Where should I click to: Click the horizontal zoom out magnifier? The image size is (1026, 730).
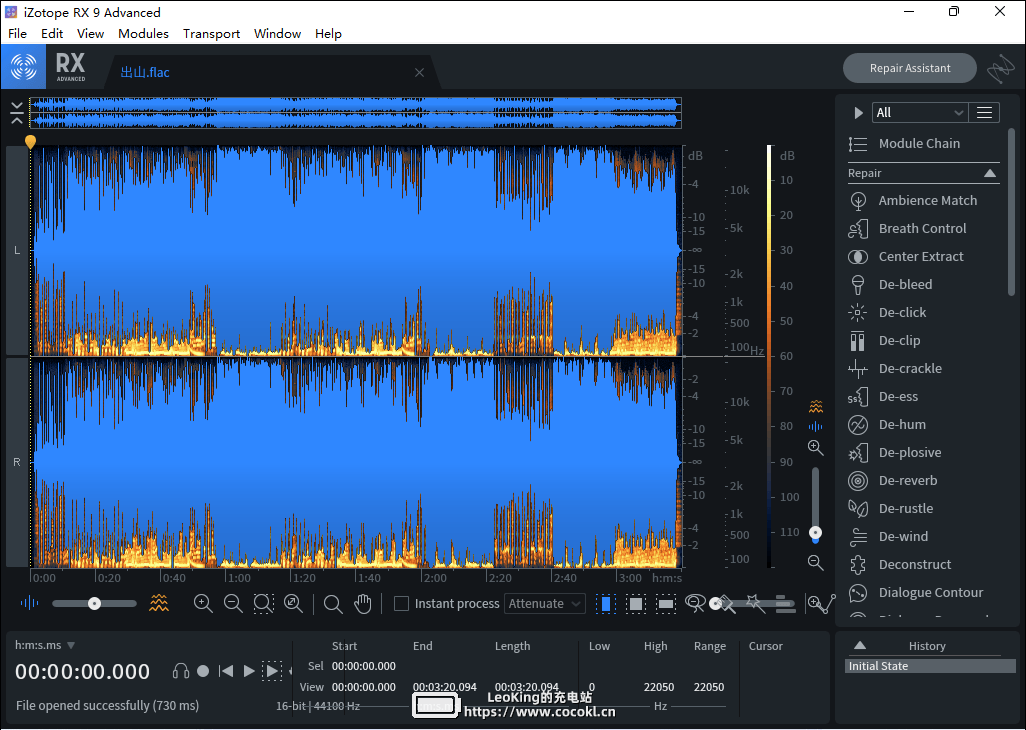click(233, 604)
